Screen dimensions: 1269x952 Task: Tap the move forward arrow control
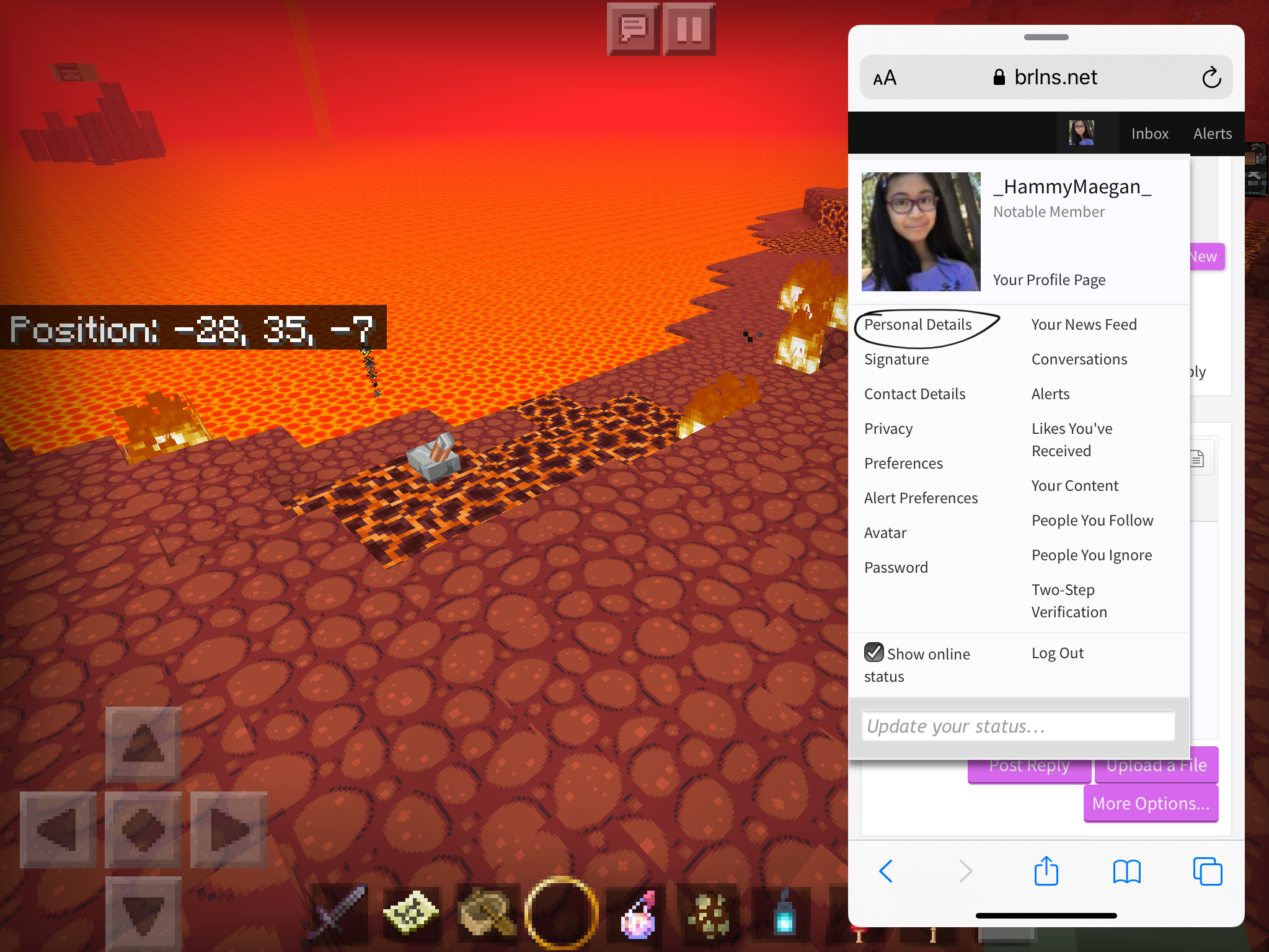click(143, 744)
